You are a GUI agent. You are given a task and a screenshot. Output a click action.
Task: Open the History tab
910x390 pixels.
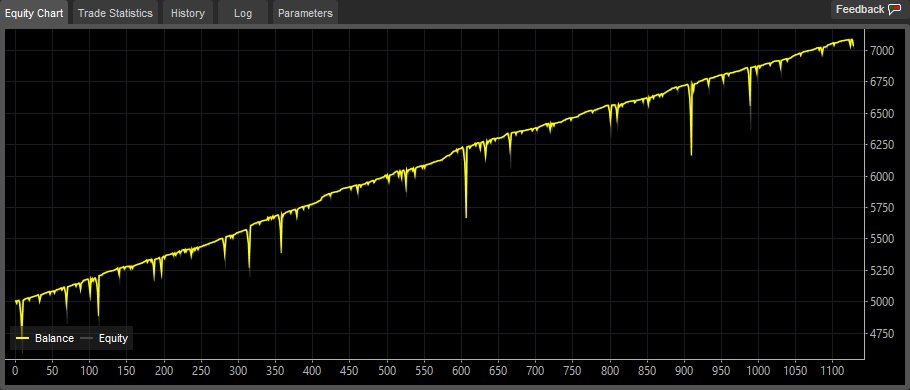(x=187, y=13)
